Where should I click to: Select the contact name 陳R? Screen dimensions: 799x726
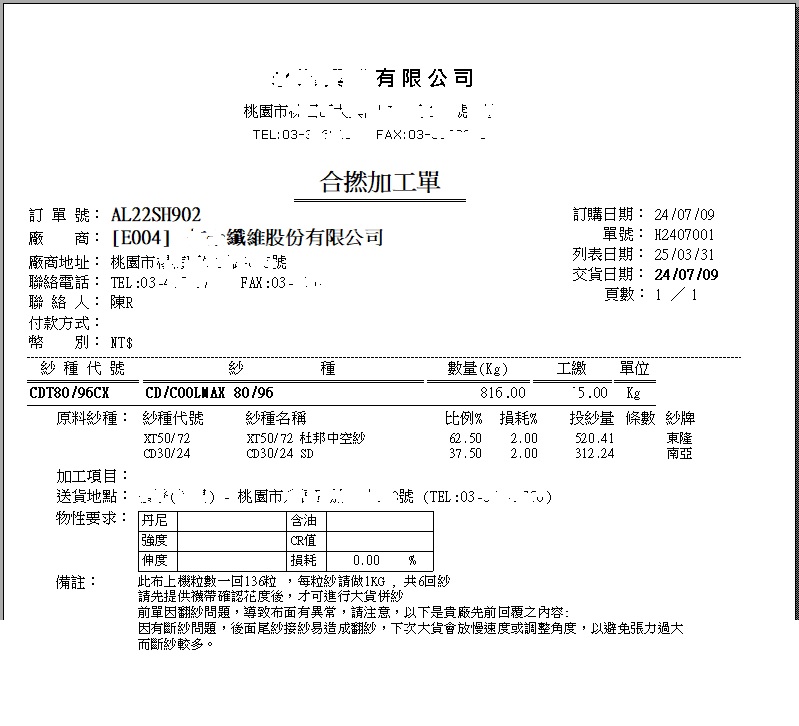[x=122, y=303]
